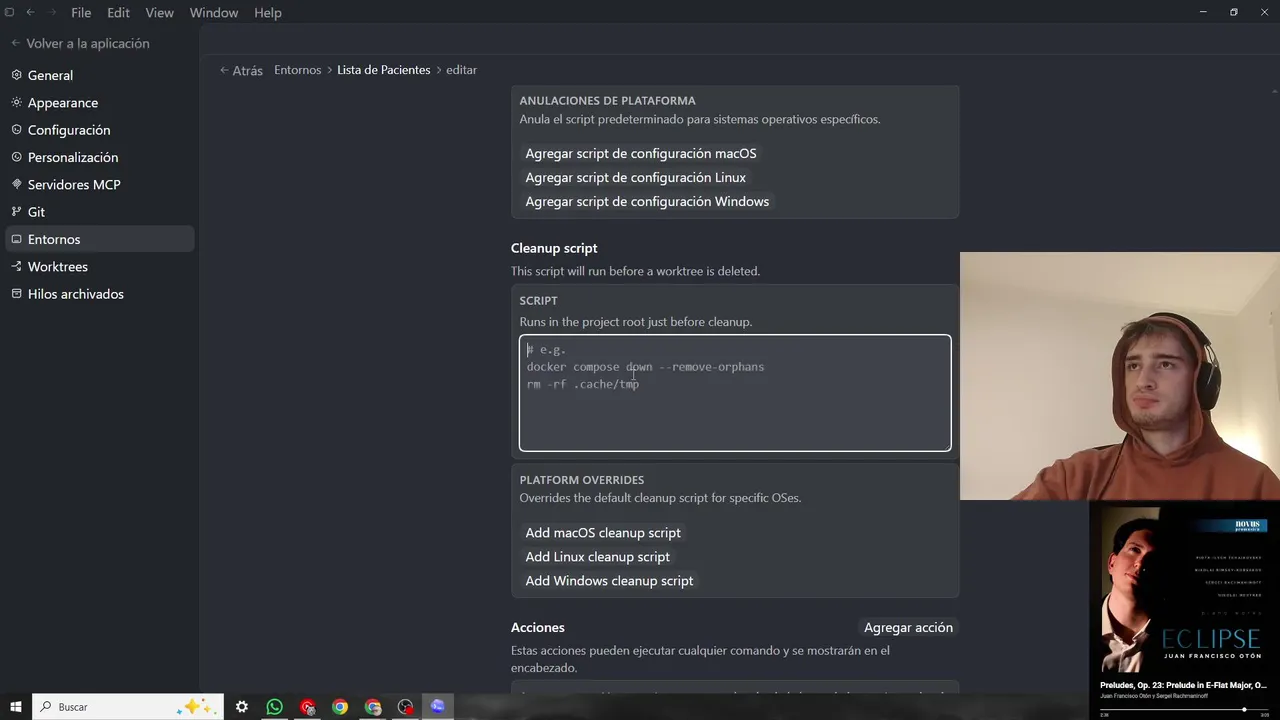Click the General gear icon in sidebar
The image size is (1280, 720).
coord(16,75)
